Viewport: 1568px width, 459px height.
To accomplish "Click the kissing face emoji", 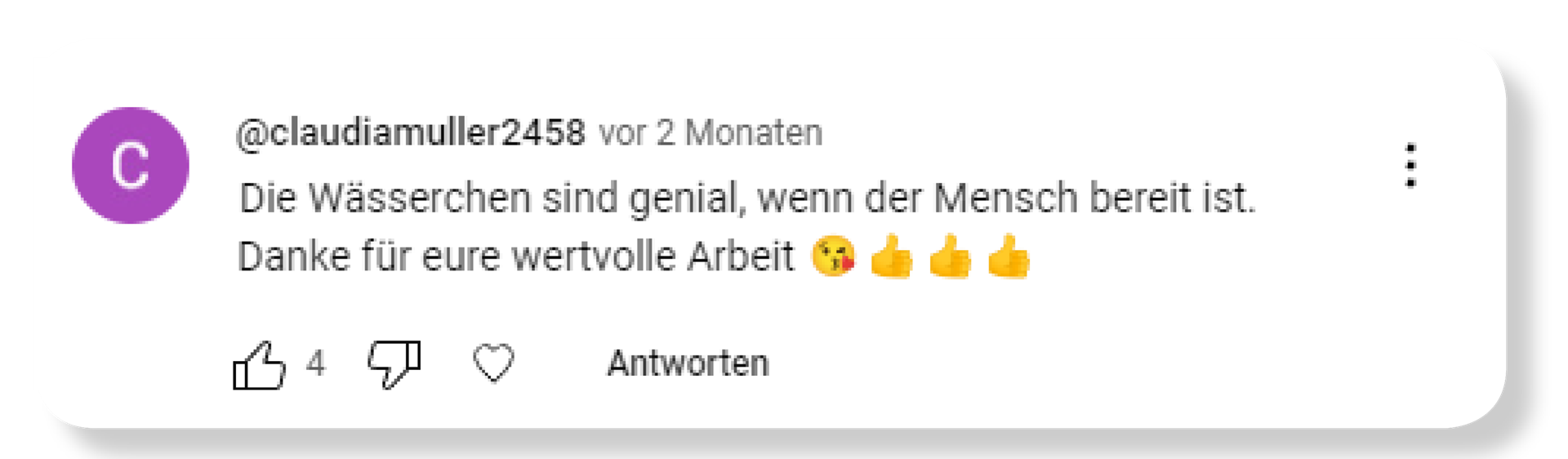I will click(833, 256).
